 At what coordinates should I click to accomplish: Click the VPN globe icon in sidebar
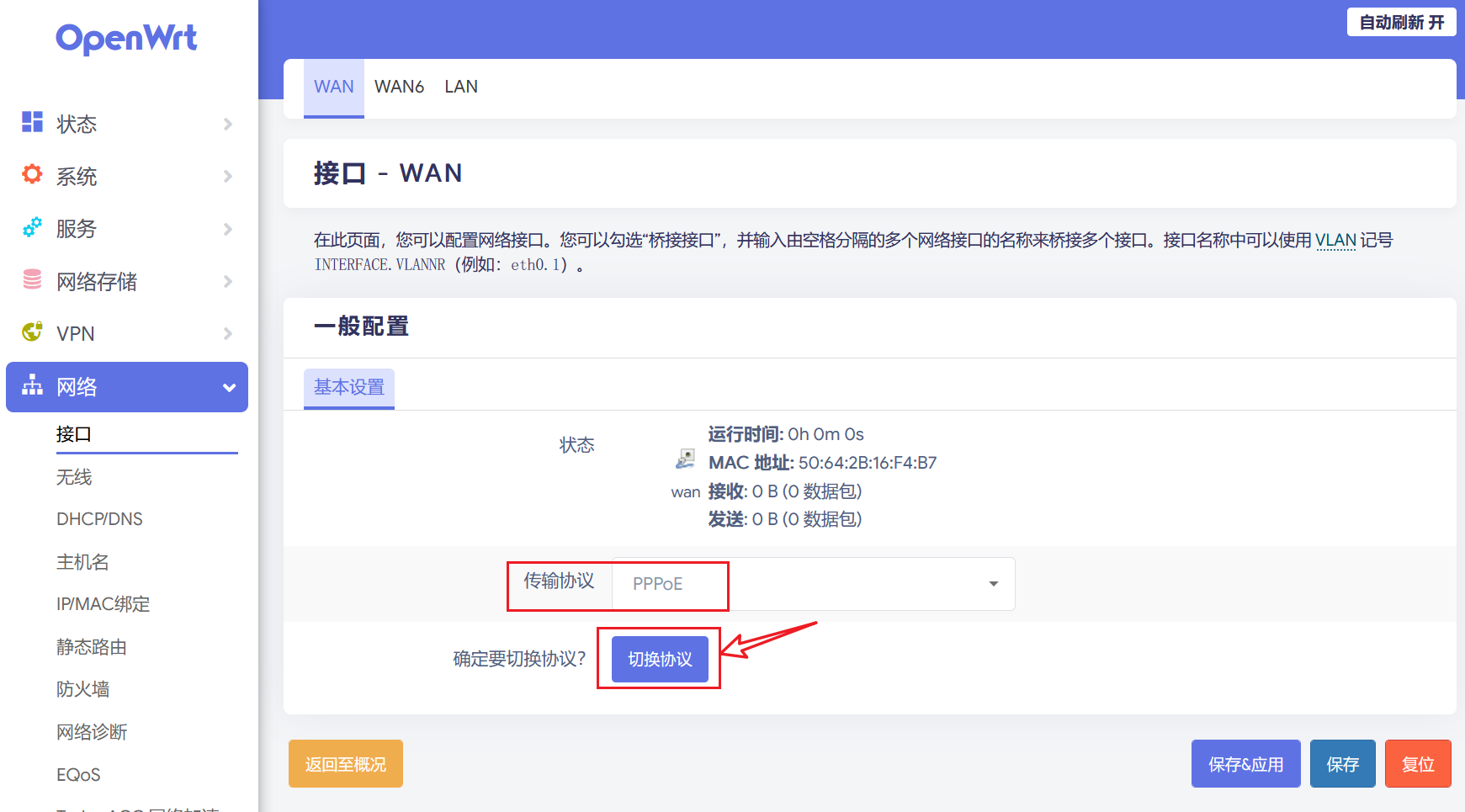click(x=32, y=332)
